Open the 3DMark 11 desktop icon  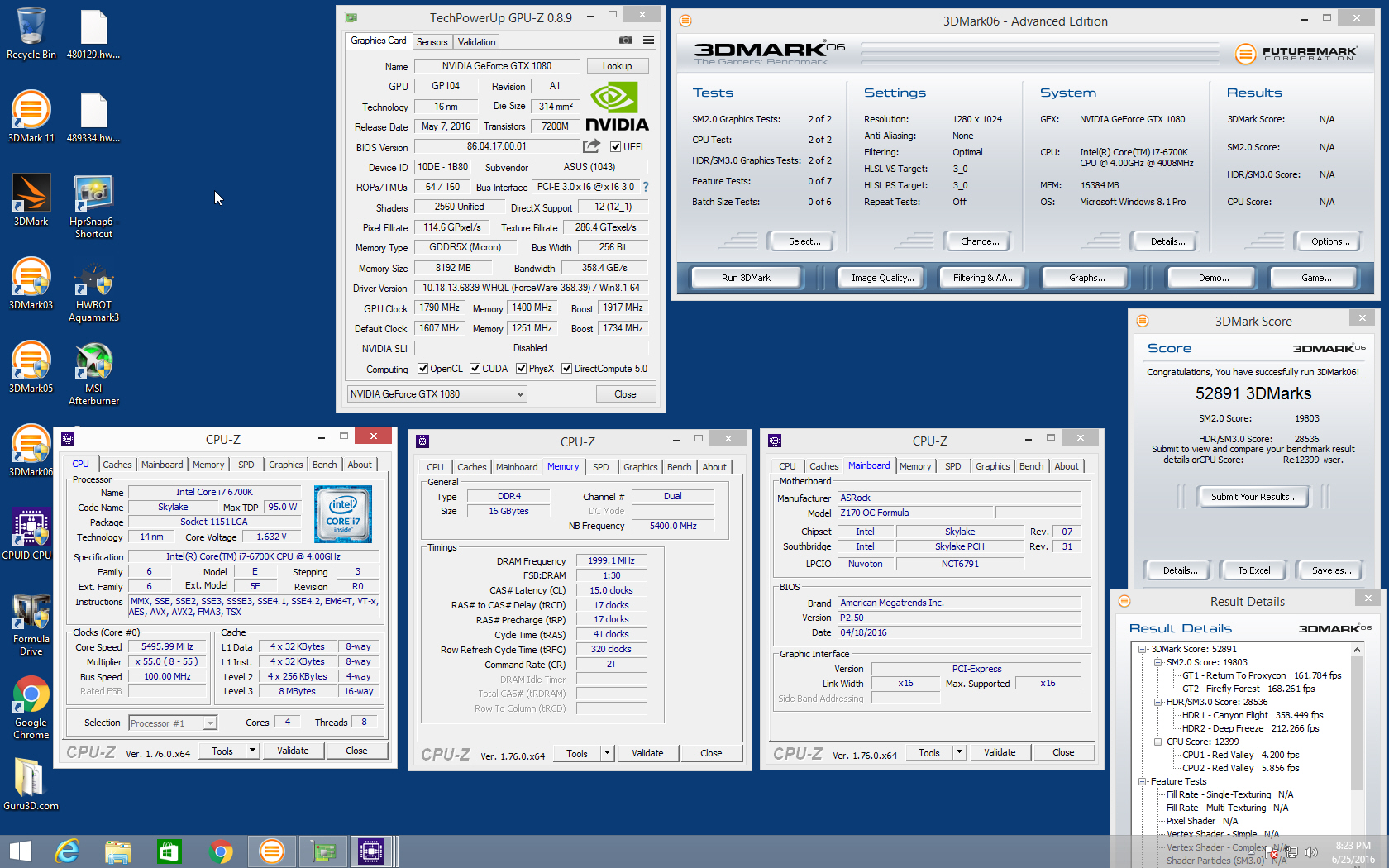coord(31,117)
